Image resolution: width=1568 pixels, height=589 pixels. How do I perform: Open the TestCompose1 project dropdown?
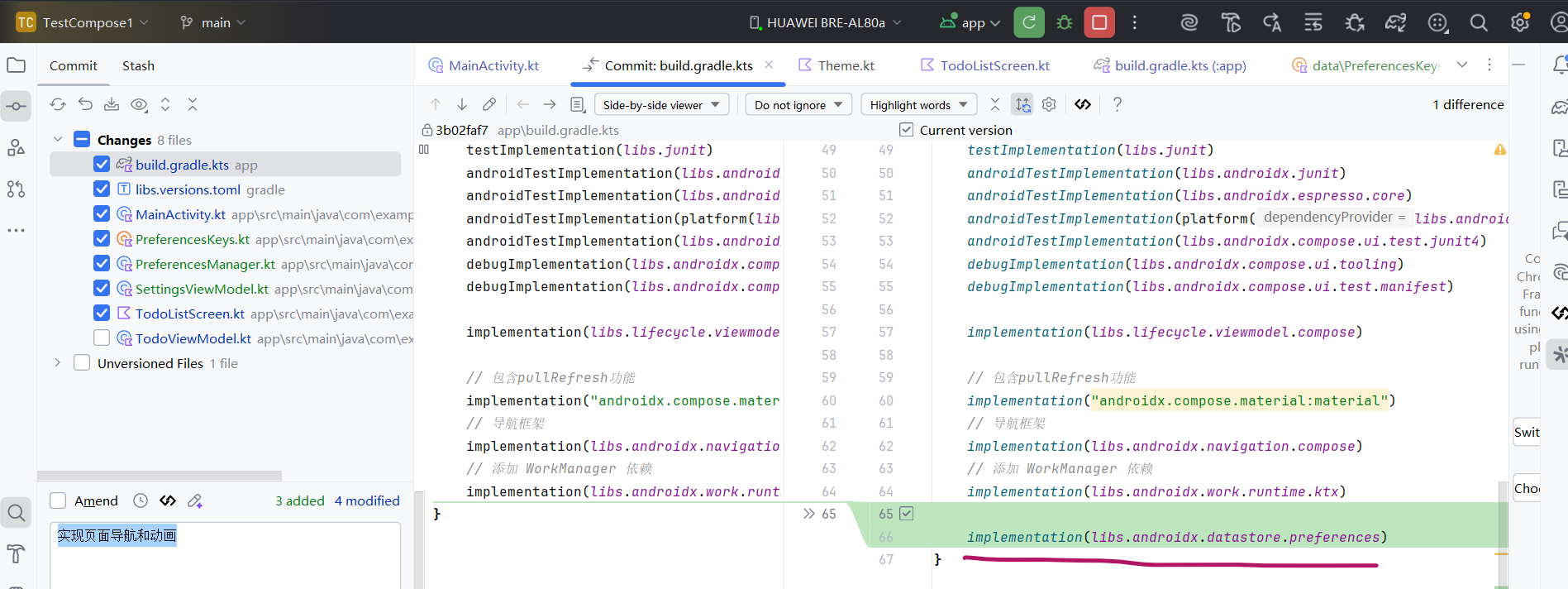point(83,22)
